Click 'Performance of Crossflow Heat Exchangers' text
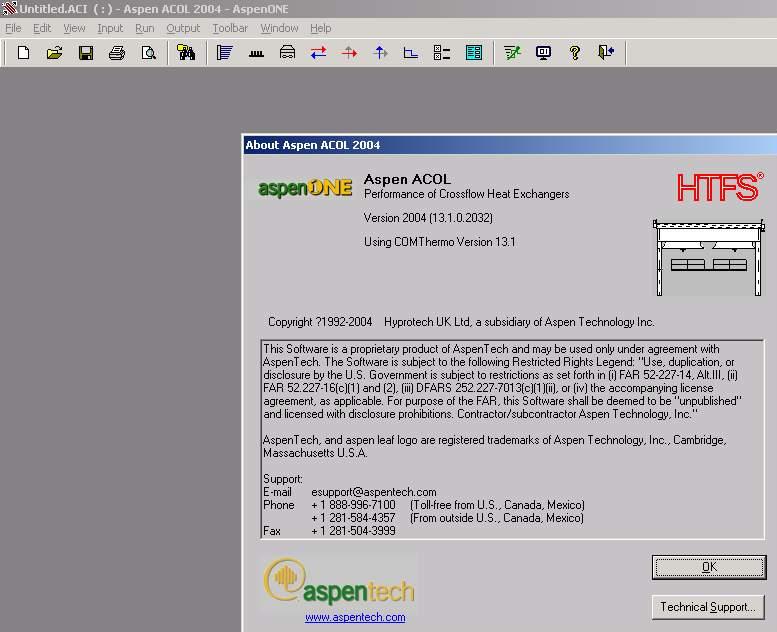 466,194
